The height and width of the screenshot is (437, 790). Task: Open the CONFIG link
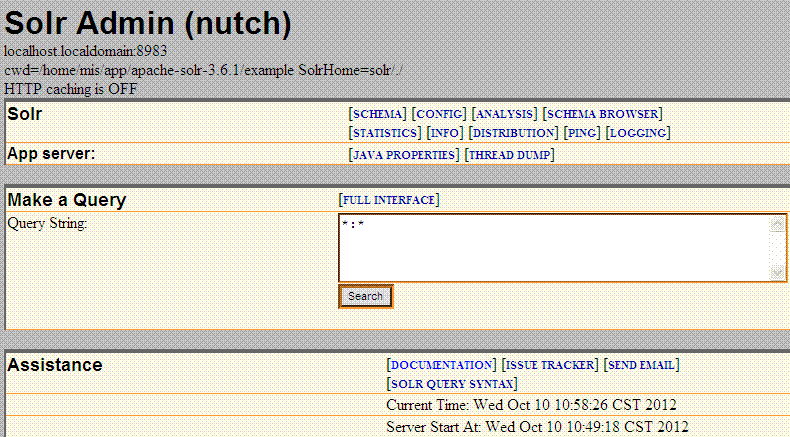click(x=439, y=114)
